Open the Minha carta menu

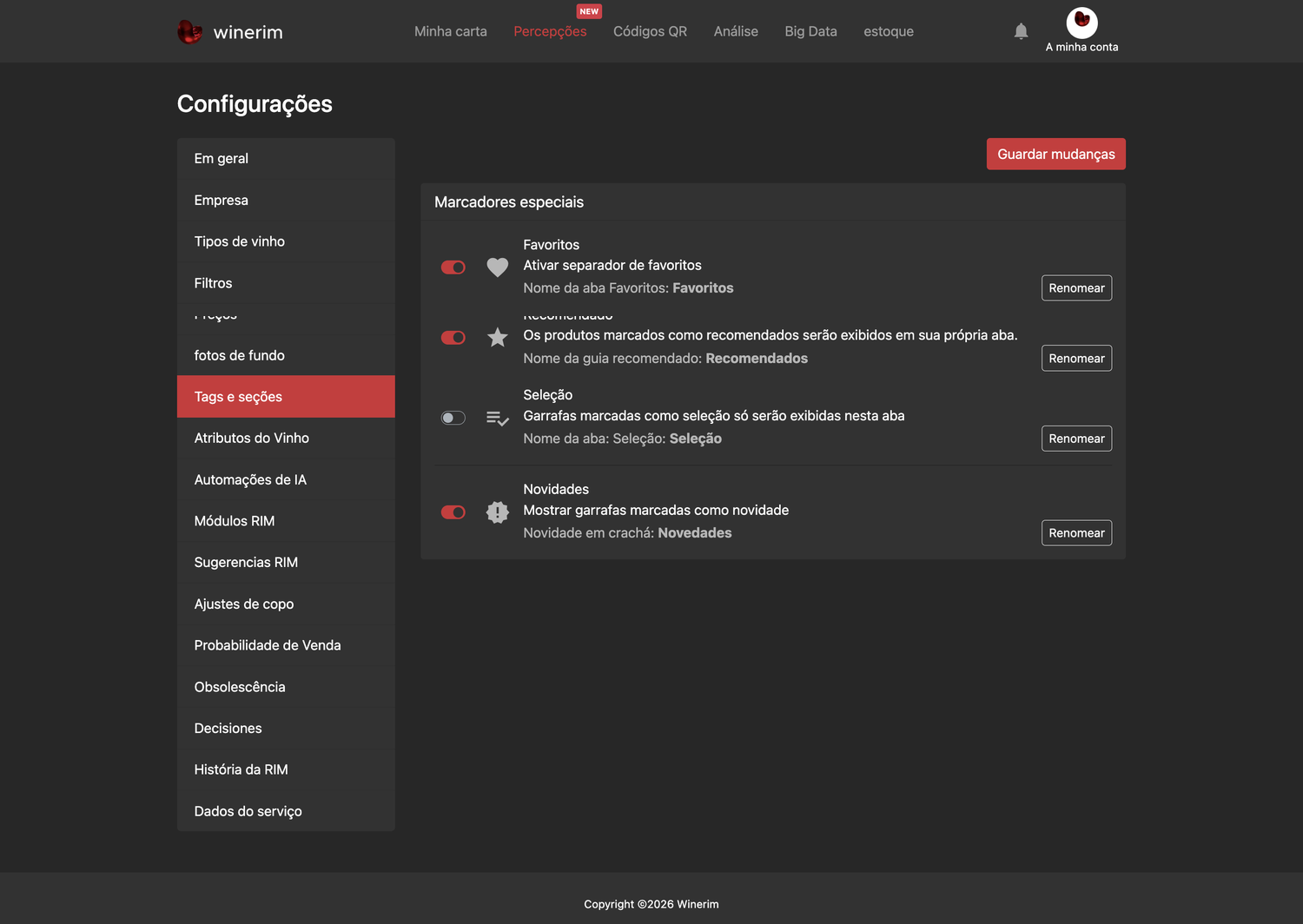(x=450, y=31)
